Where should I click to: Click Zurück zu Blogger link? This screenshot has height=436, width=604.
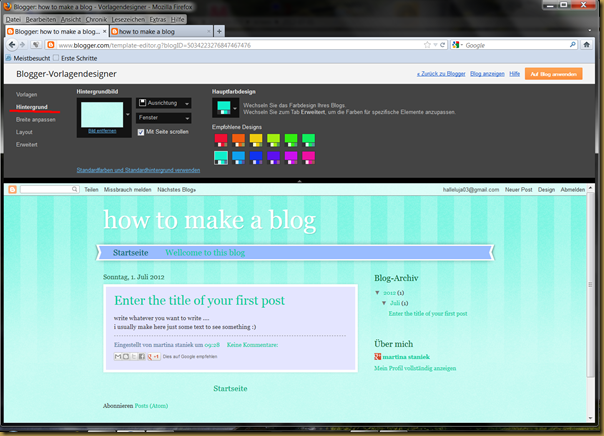[441, 74]
